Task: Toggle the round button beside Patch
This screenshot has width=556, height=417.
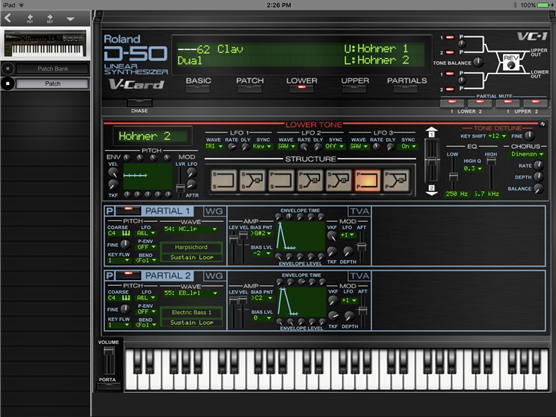Action: [x=7, y=84]
